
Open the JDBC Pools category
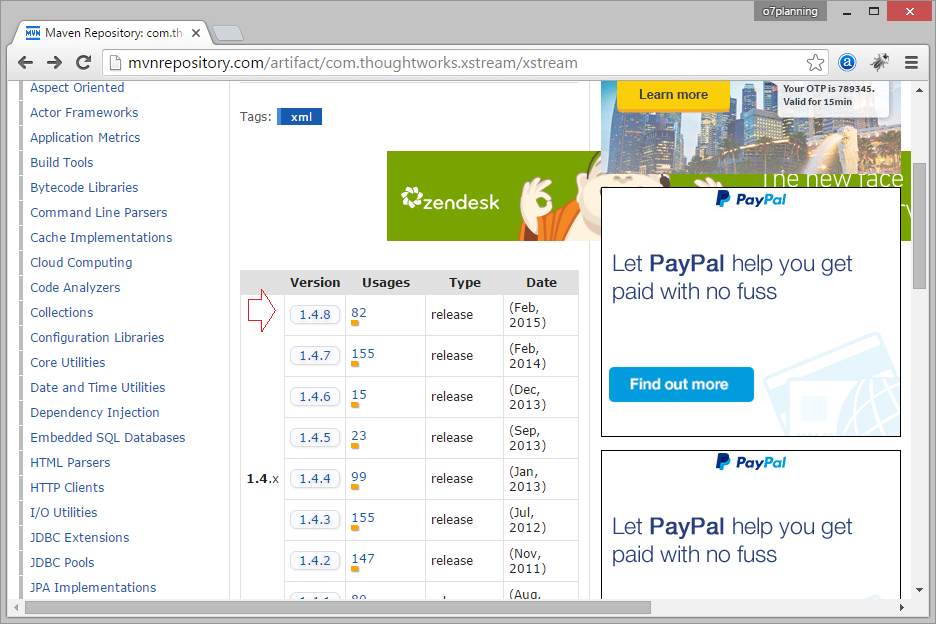pyautogui.click(x=62, y=563)
